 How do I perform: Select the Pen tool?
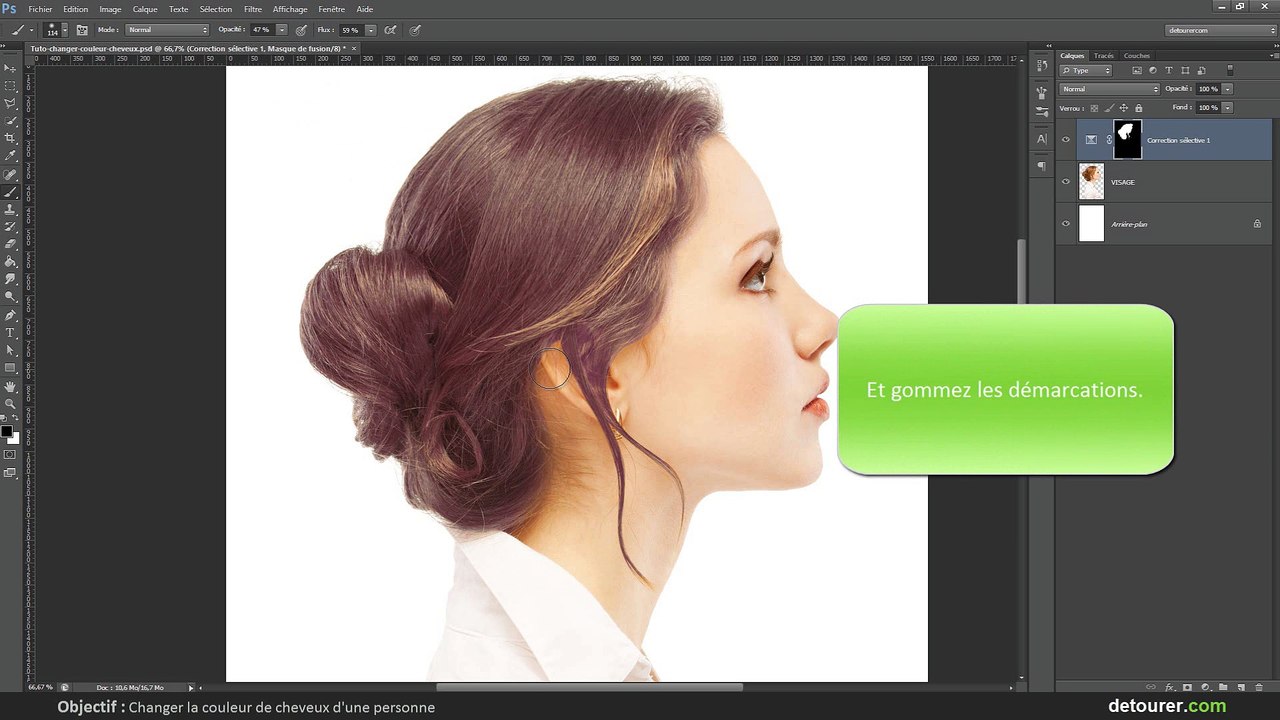point(11,315)
